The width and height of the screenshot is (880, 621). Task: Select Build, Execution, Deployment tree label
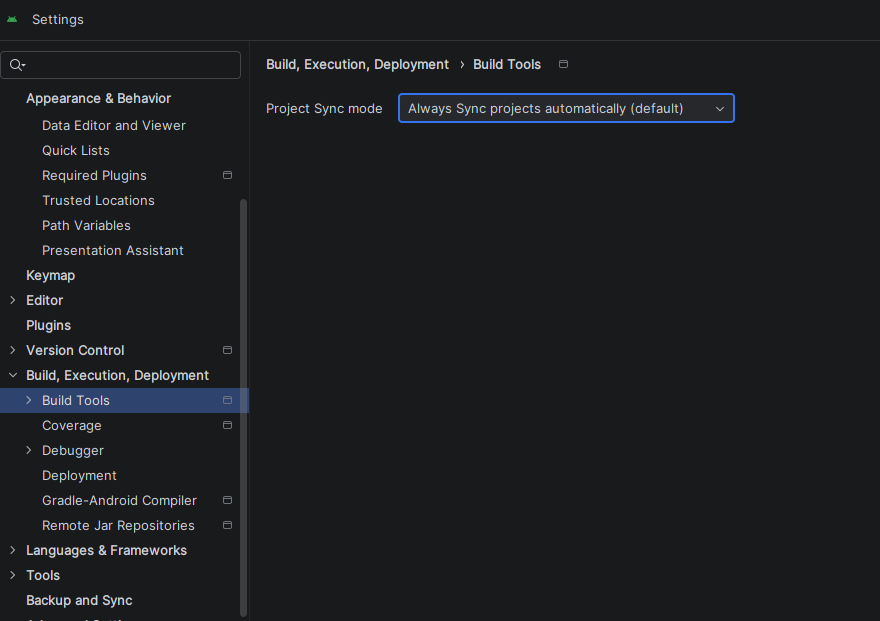(117, 375)
